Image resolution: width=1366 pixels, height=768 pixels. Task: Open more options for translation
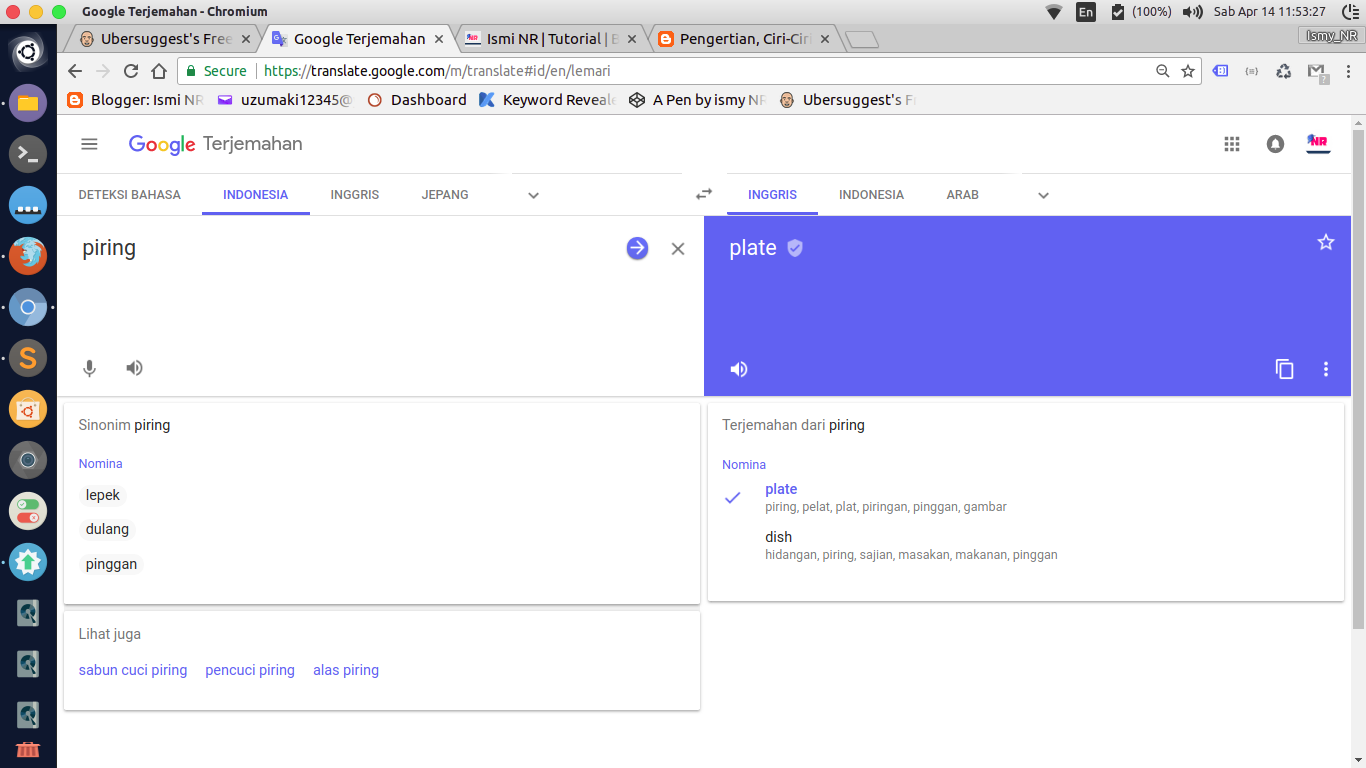1326,369
